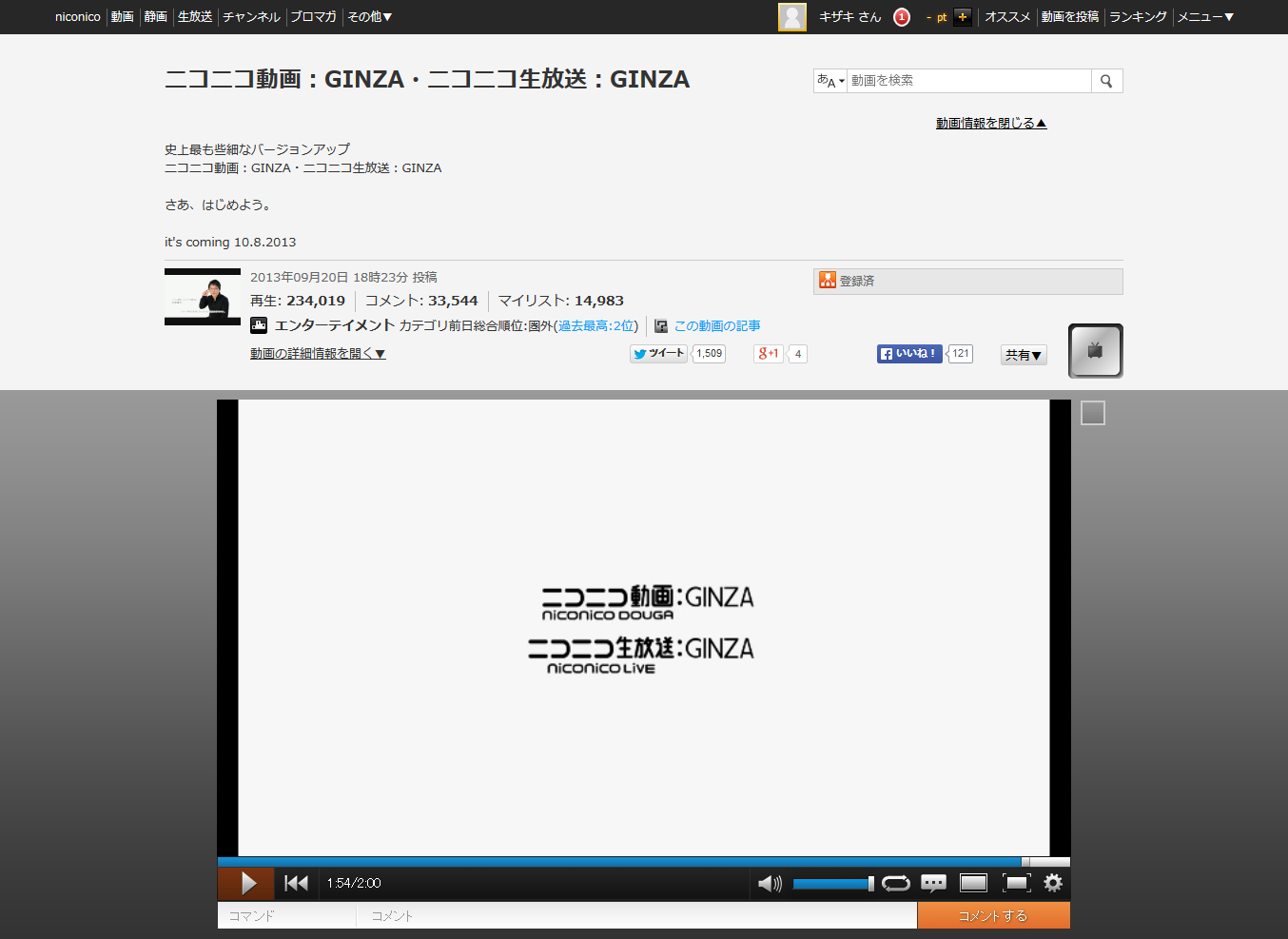
Task: Toggle the small square above the video
Action: 1092,413
